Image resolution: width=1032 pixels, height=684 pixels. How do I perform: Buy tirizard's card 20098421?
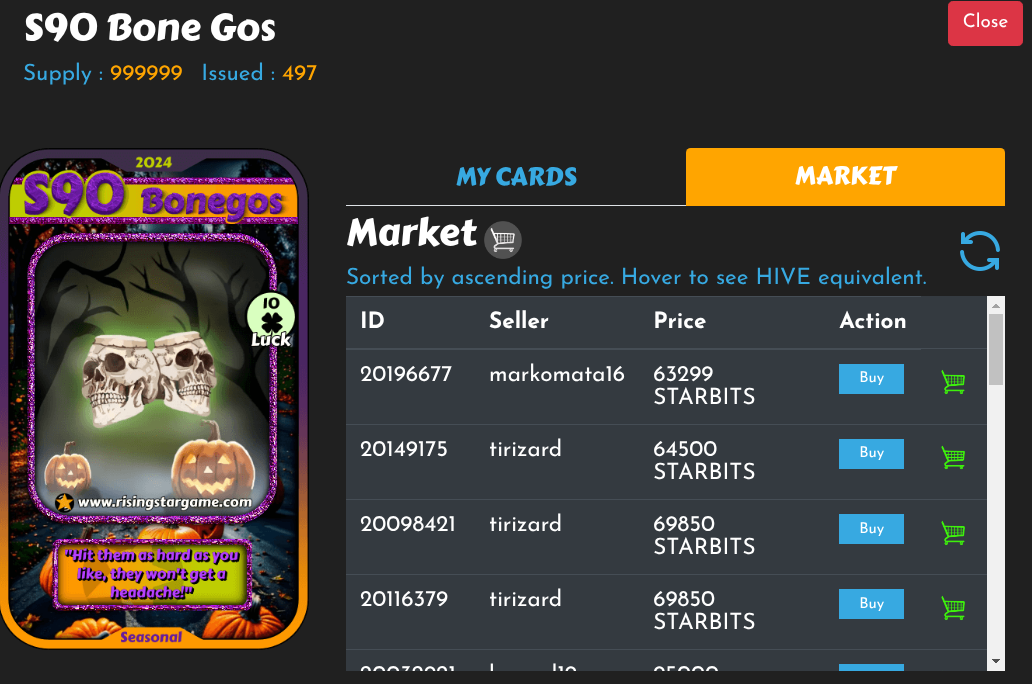click(871, 529)
